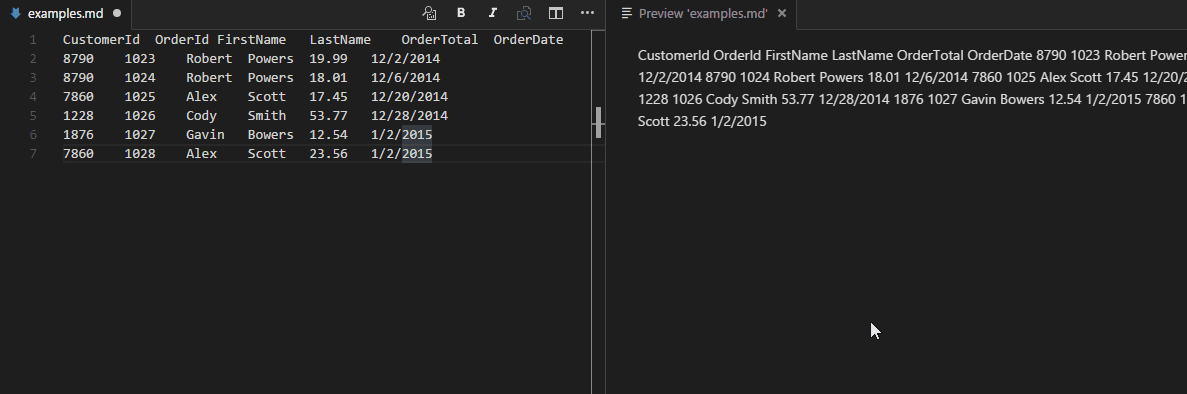Place cursor on Robert in line 2

[x=209, y=58]
